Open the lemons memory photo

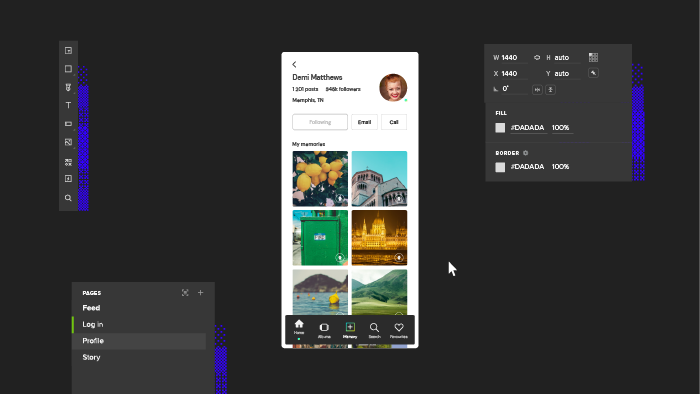[320, 178]
